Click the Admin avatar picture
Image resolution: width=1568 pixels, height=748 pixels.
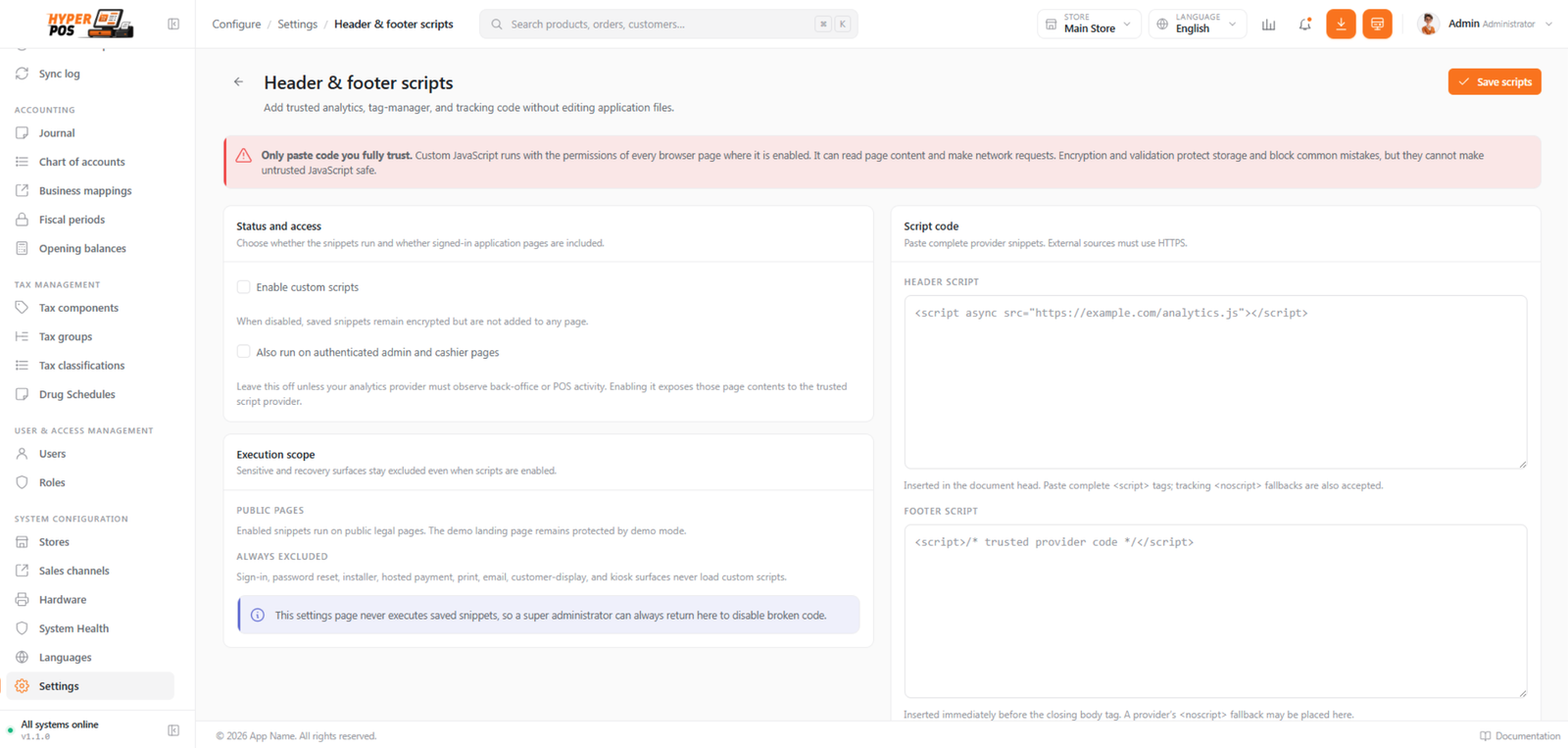(x=1428, y=24)
